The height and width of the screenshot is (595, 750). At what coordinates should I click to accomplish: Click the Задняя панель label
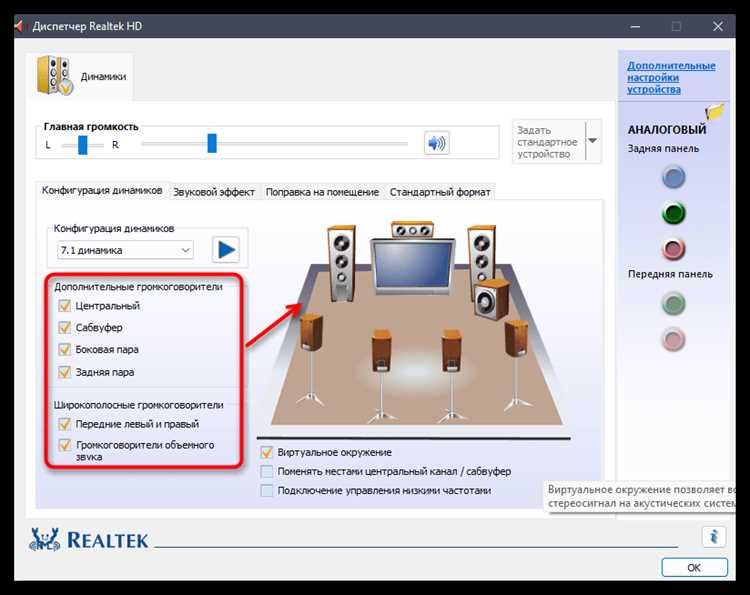click(663, 149)
